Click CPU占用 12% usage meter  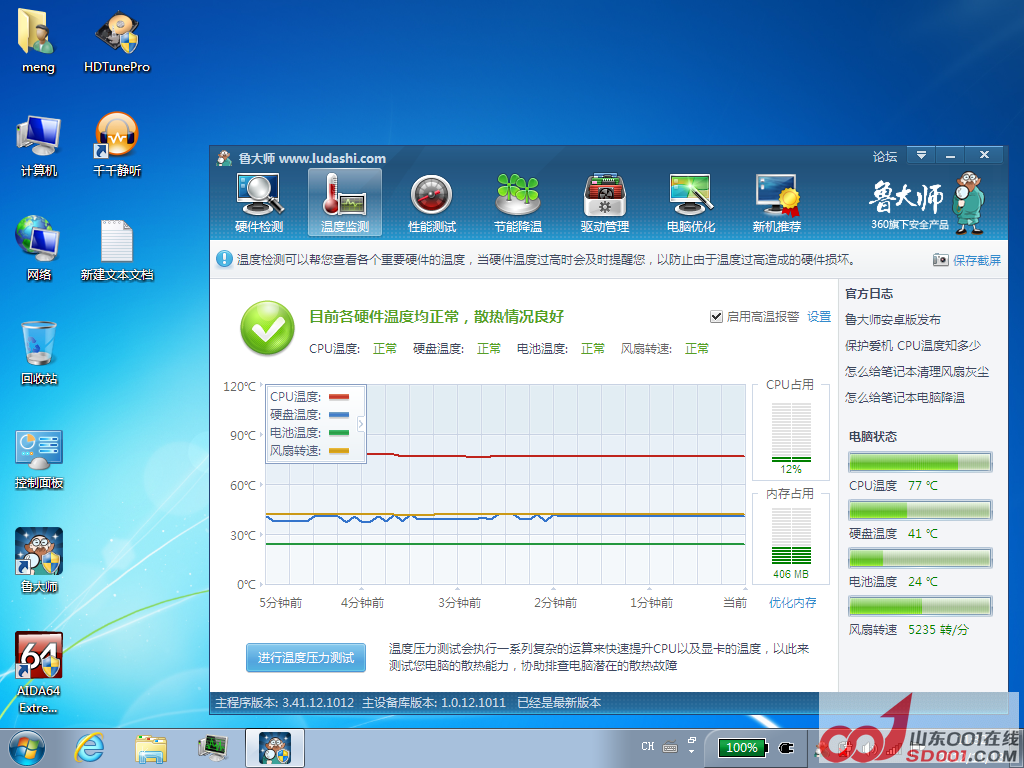pyautogui.click(x=791, y=433)
